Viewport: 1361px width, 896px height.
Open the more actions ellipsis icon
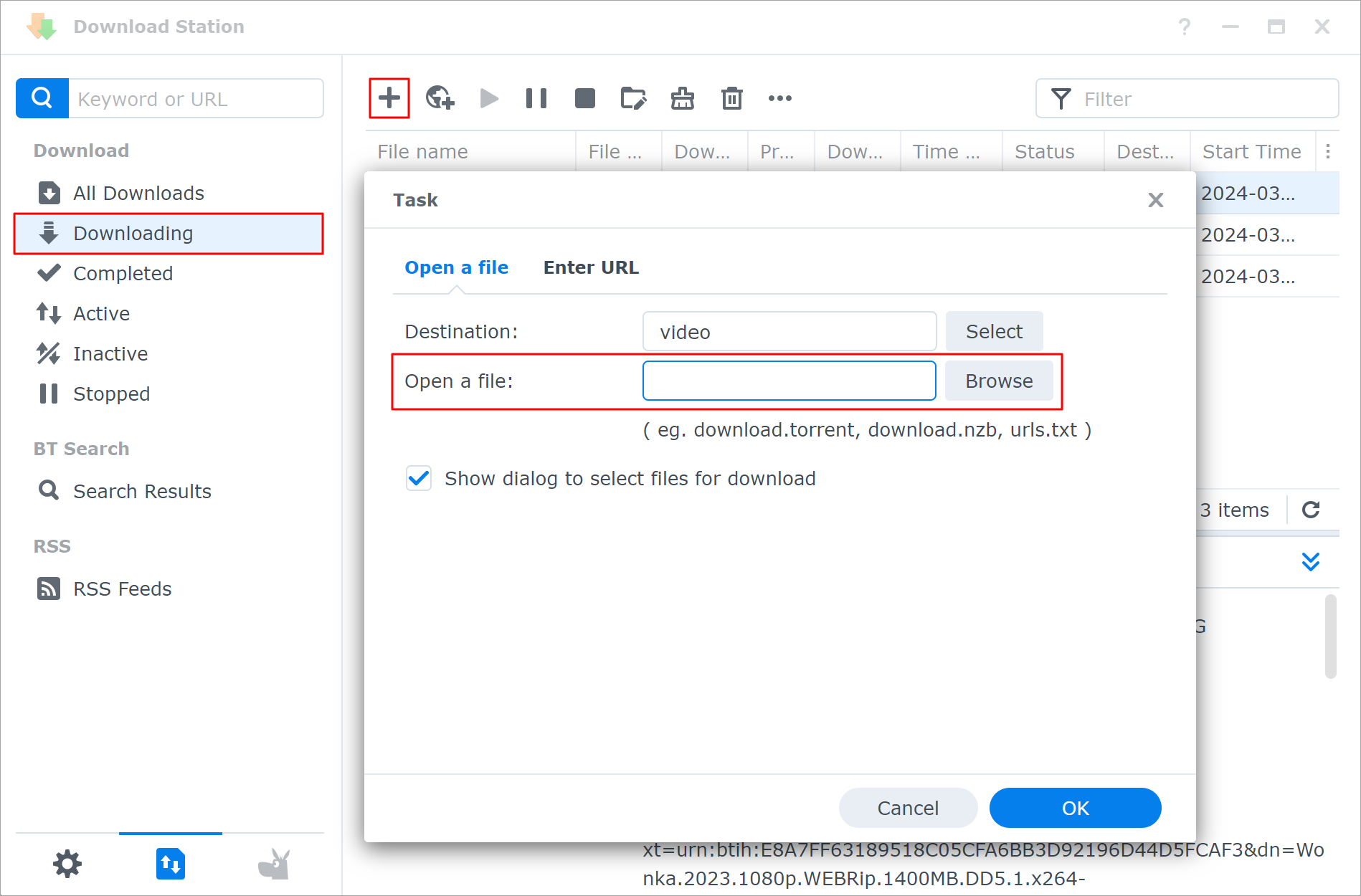[x=779, y=98]
